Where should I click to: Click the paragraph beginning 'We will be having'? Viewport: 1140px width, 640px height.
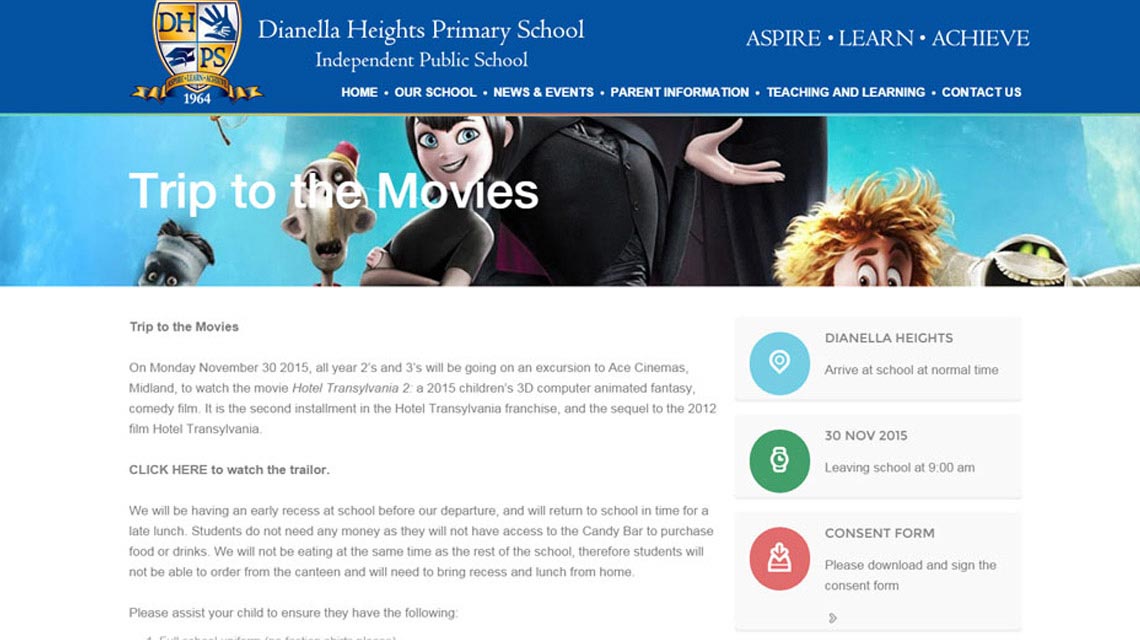[x=422, y=541]
